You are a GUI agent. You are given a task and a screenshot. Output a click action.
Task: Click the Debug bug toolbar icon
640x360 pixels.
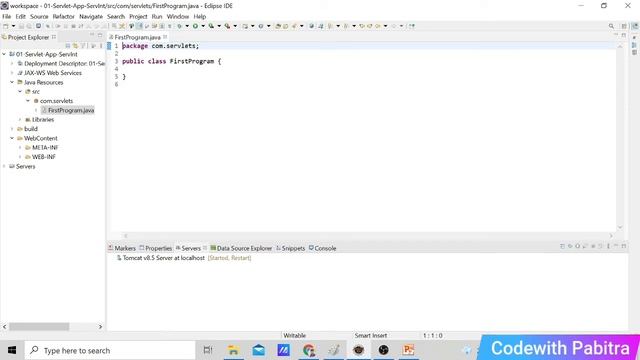click(x=180, y=26)
